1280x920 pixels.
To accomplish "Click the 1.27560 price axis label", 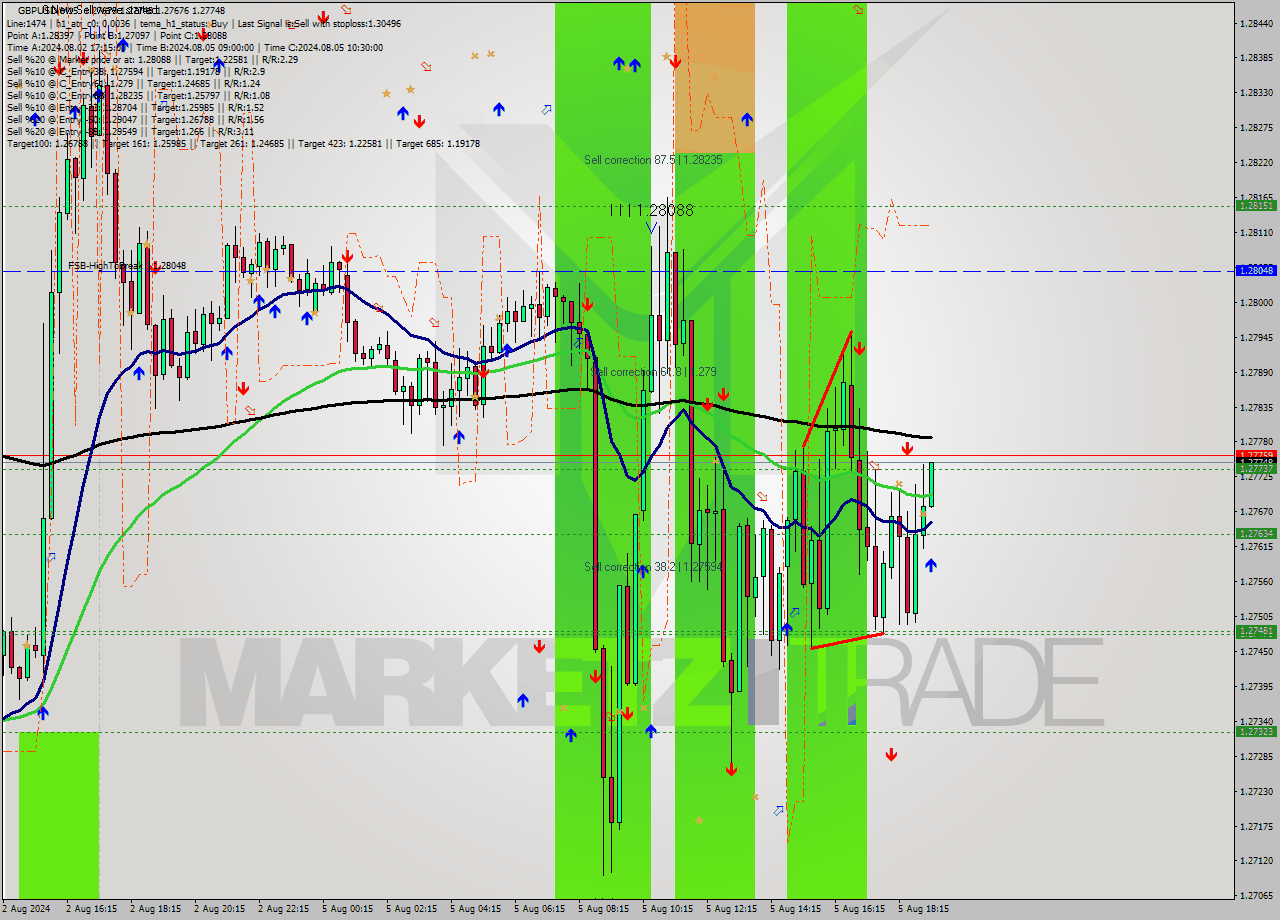I will 1256,581.
